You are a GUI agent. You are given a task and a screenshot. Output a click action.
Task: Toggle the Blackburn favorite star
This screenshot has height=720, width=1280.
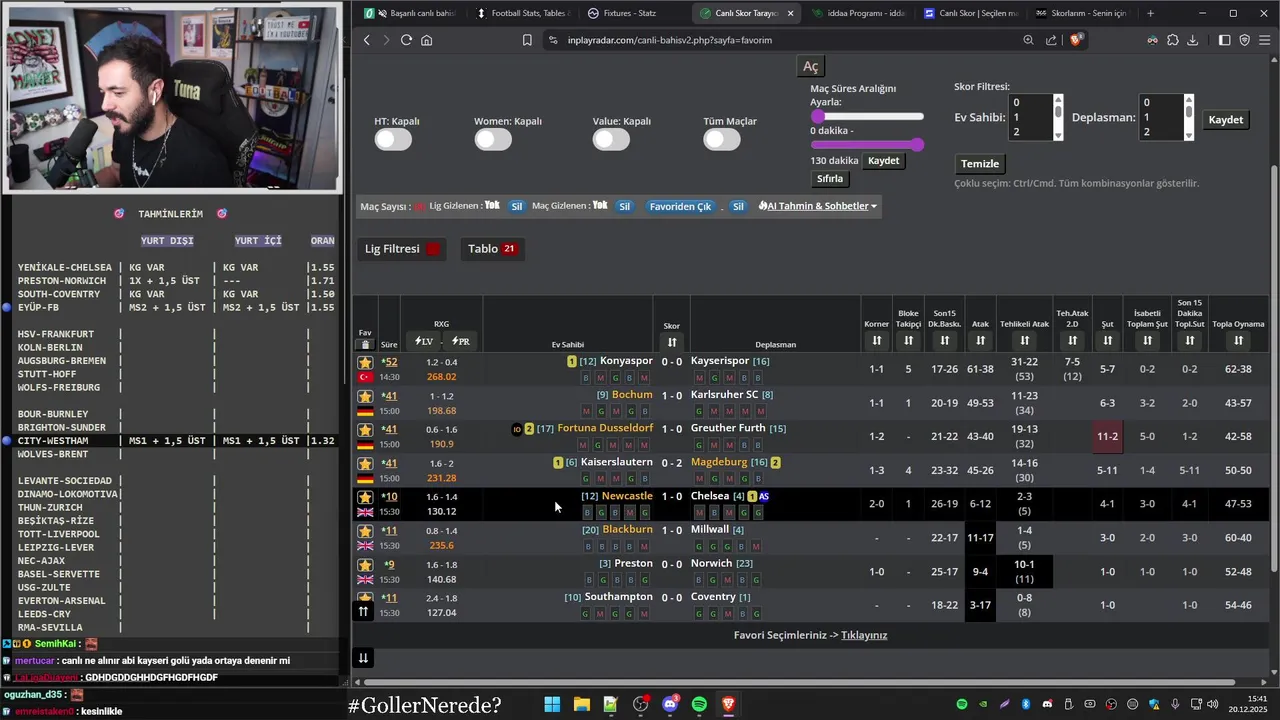[365, 531]
